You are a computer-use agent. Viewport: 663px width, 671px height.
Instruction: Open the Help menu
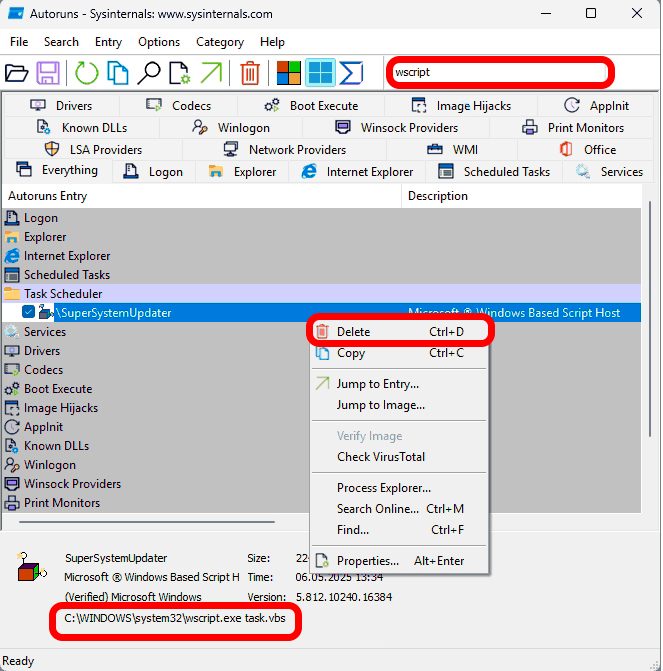click(272, 42)
